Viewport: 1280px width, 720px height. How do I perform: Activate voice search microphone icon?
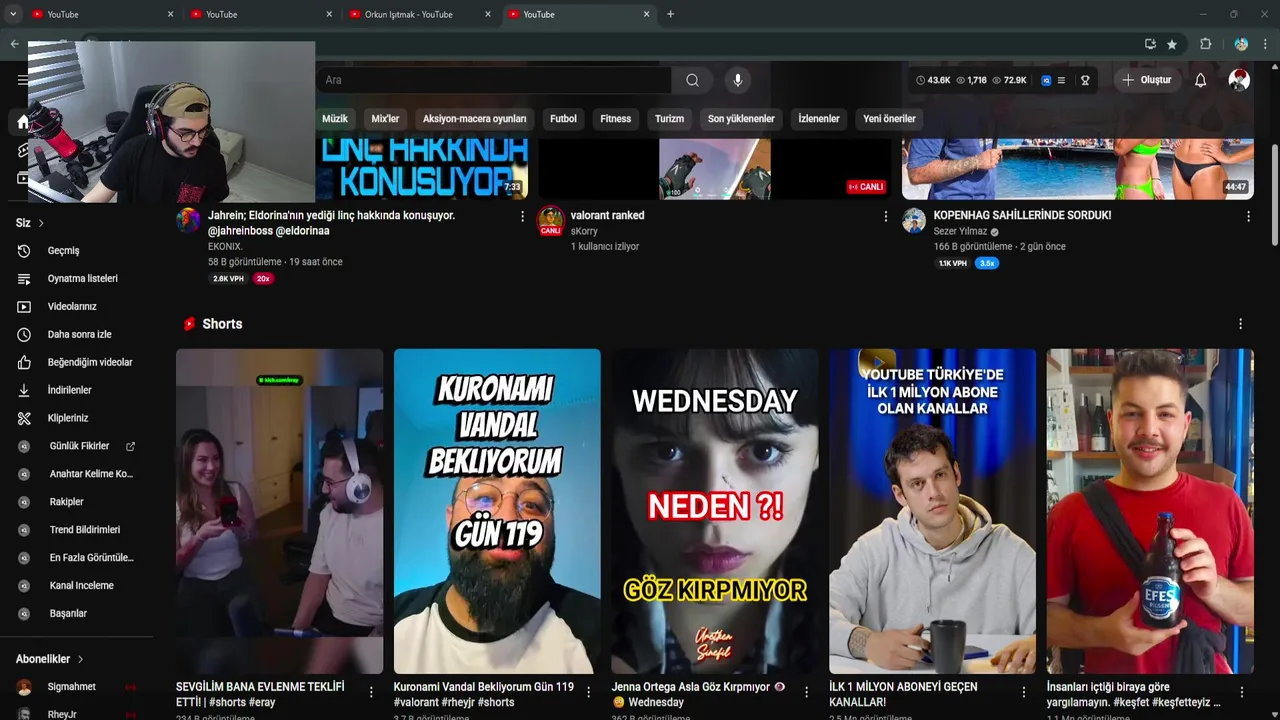[737, 80]
